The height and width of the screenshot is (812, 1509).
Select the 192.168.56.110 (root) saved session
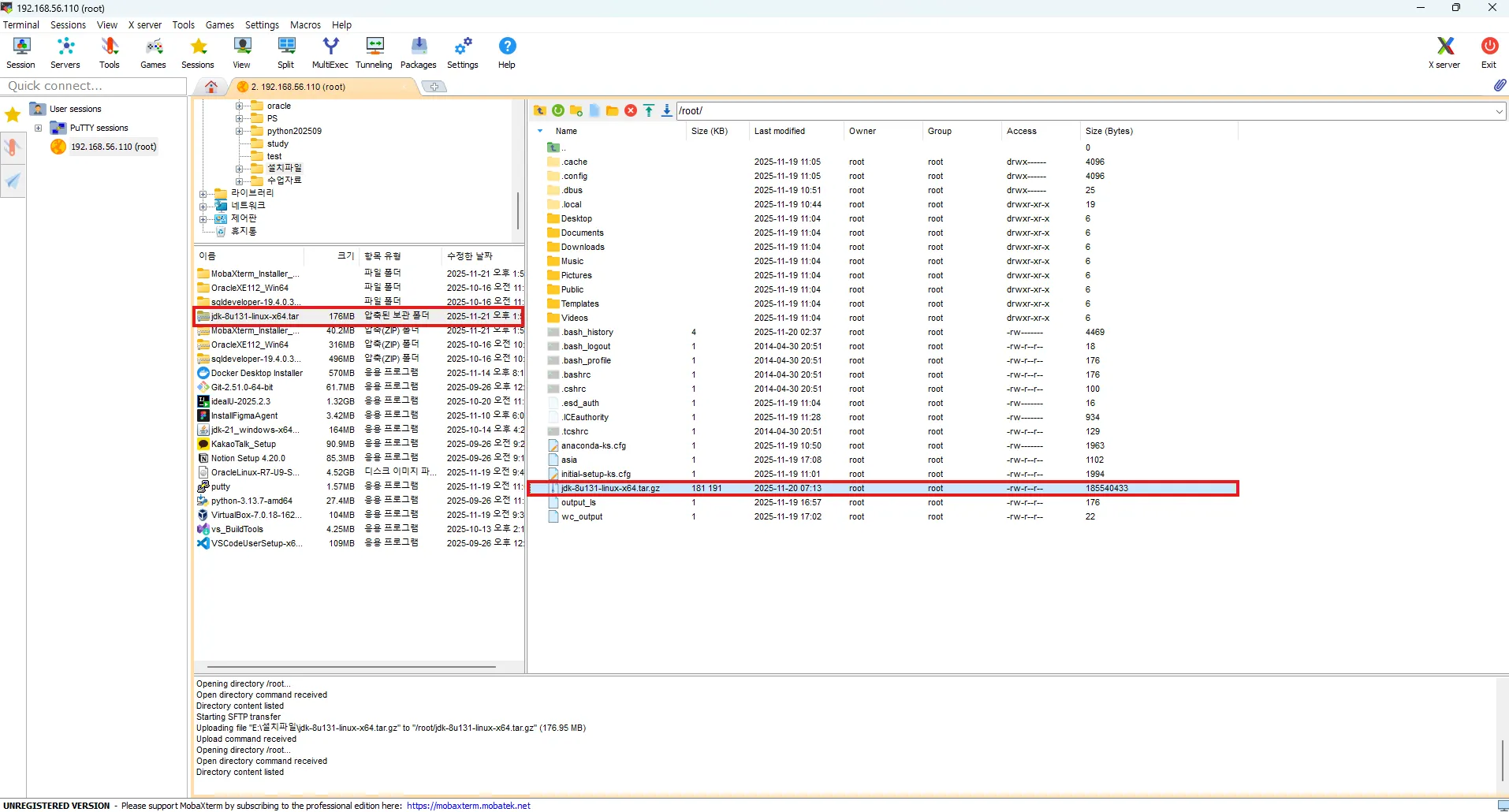(113, 147)
